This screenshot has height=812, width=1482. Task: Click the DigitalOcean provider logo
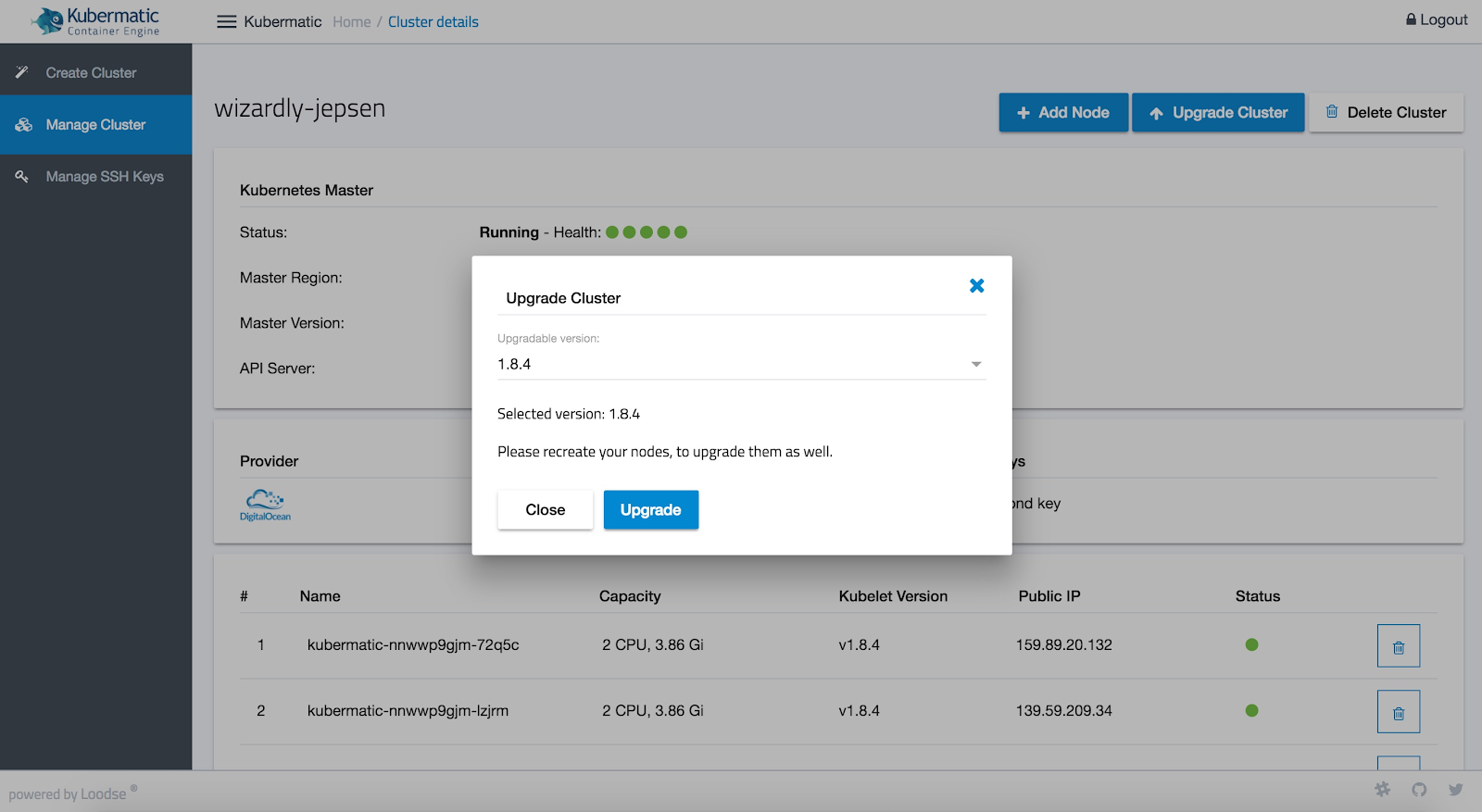pos(265,505)
